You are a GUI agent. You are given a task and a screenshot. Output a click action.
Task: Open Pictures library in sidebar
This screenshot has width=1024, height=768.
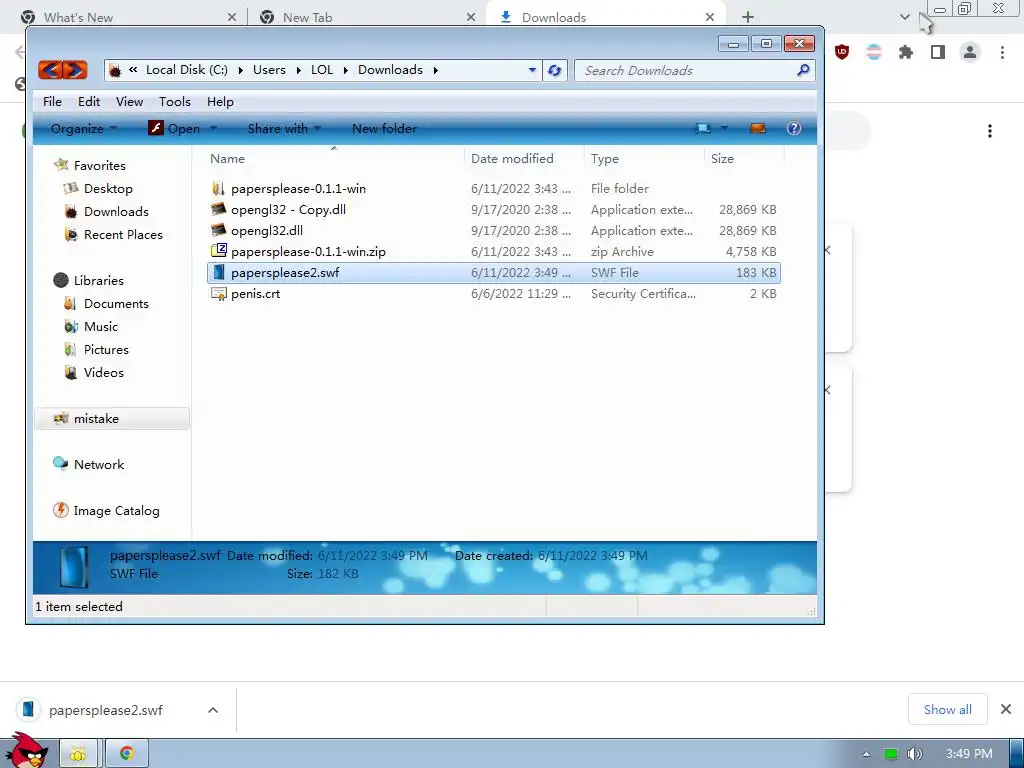point(106,349)
